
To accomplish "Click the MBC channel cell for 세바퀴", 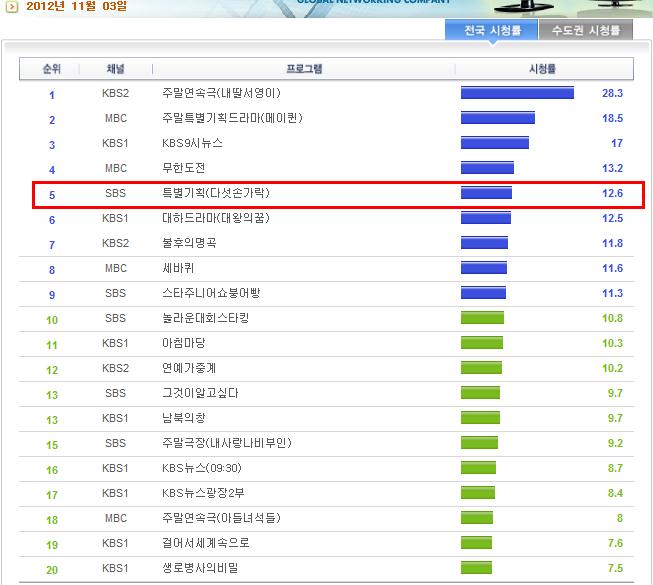I will 116,268.
